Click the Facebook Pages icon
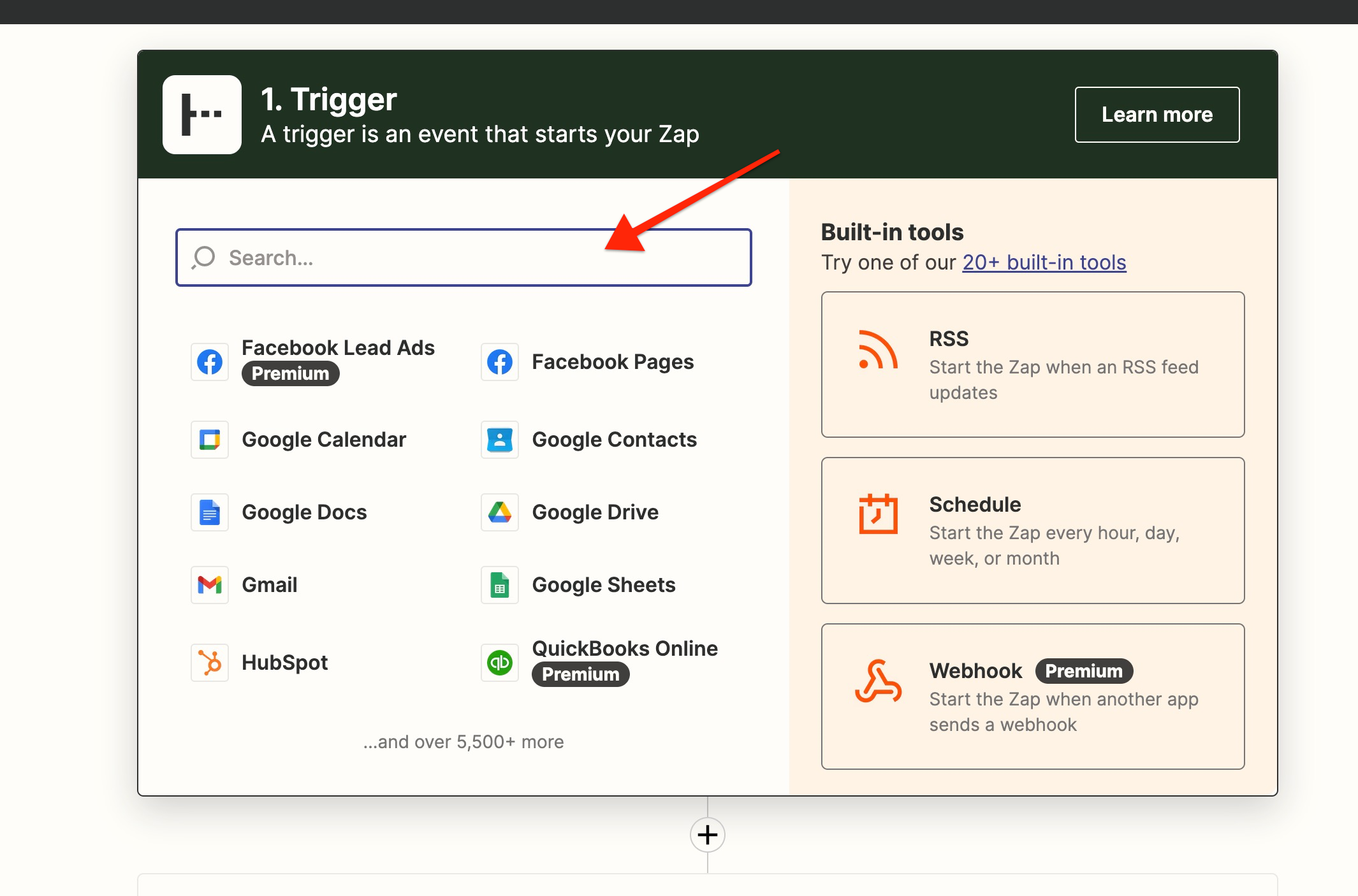This screenshot has width=1358, height=896. [x=500, y=362]
